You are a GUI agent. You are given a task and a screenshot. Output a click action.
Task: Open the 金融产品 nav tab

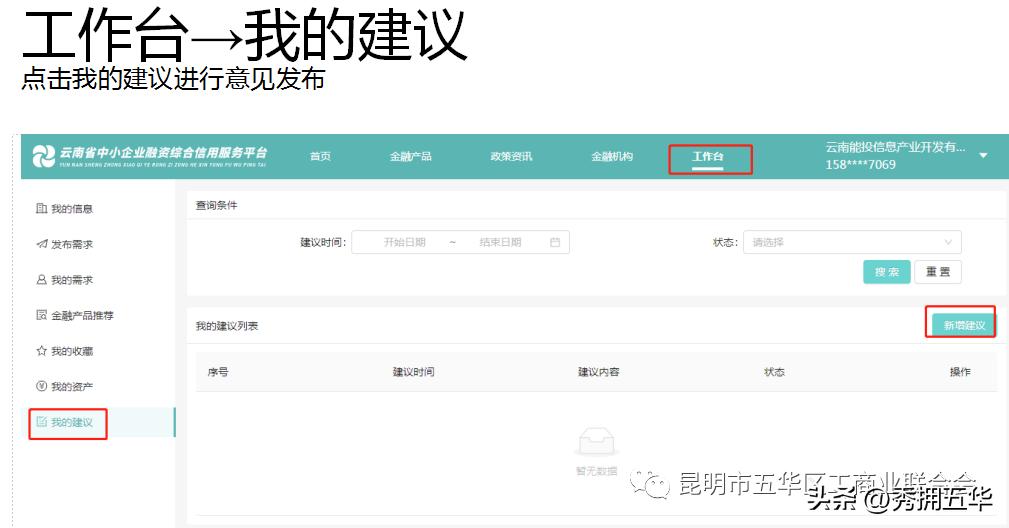411,156
